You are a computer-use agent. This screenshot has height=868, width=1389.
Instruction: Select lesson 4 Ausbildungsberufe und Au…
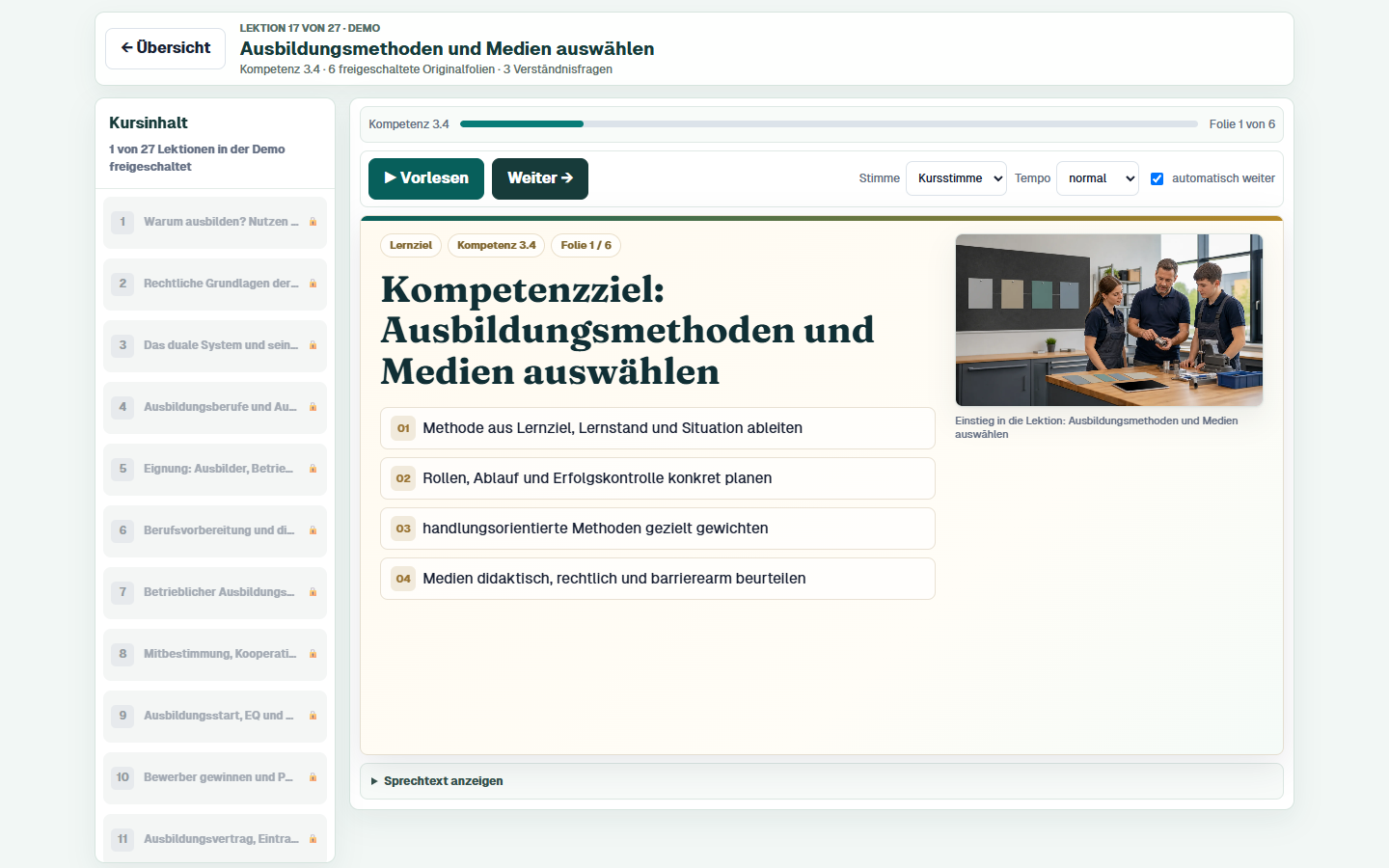(215, 407)
